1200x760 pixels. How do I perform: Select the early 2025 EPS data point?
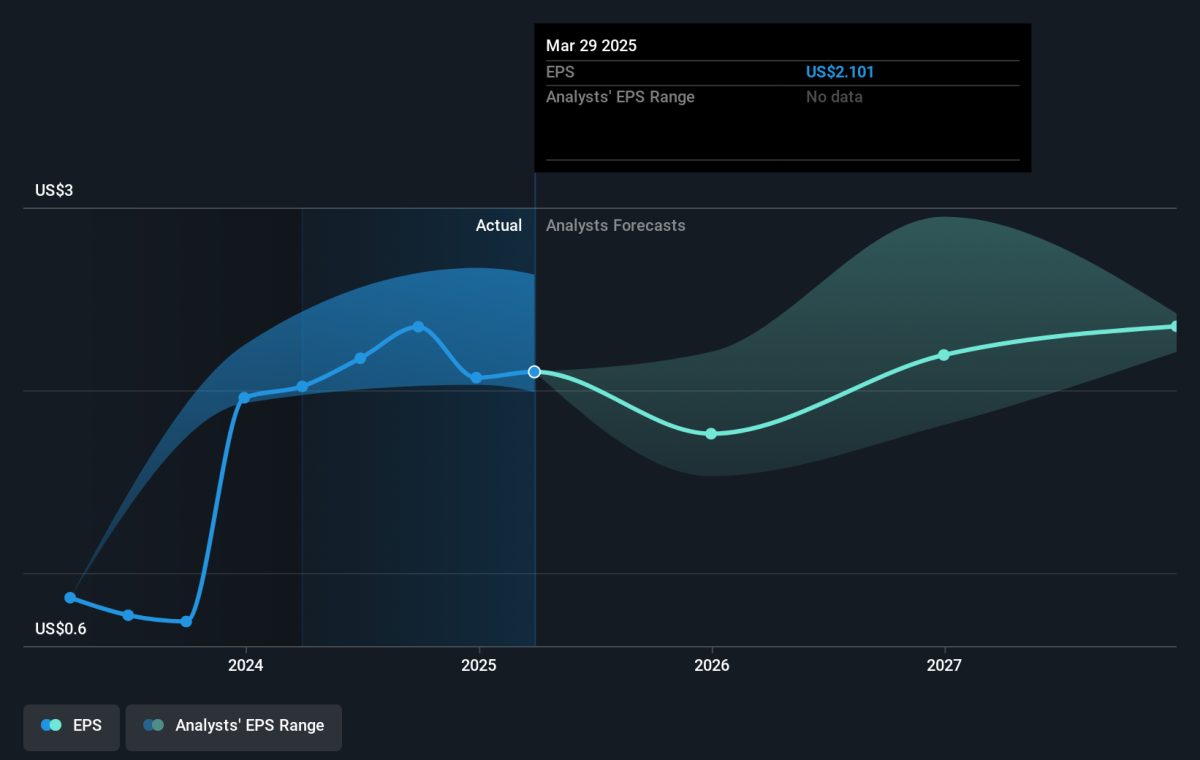click(x=477, y=378)
